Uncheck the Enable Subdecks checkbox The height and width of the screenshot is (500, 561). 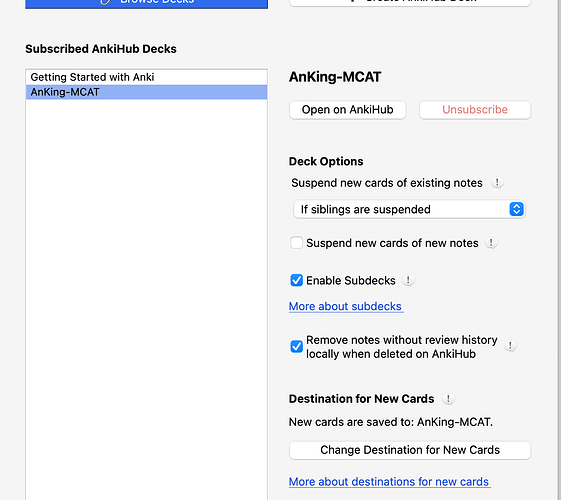pos(297,280)
